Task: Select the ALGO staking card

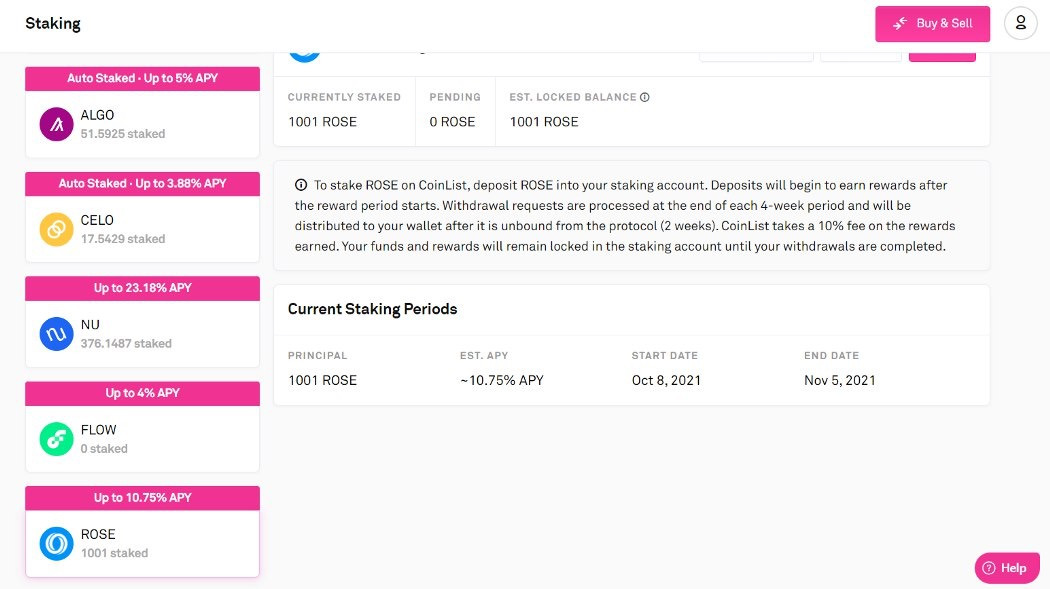Action: 142,112
